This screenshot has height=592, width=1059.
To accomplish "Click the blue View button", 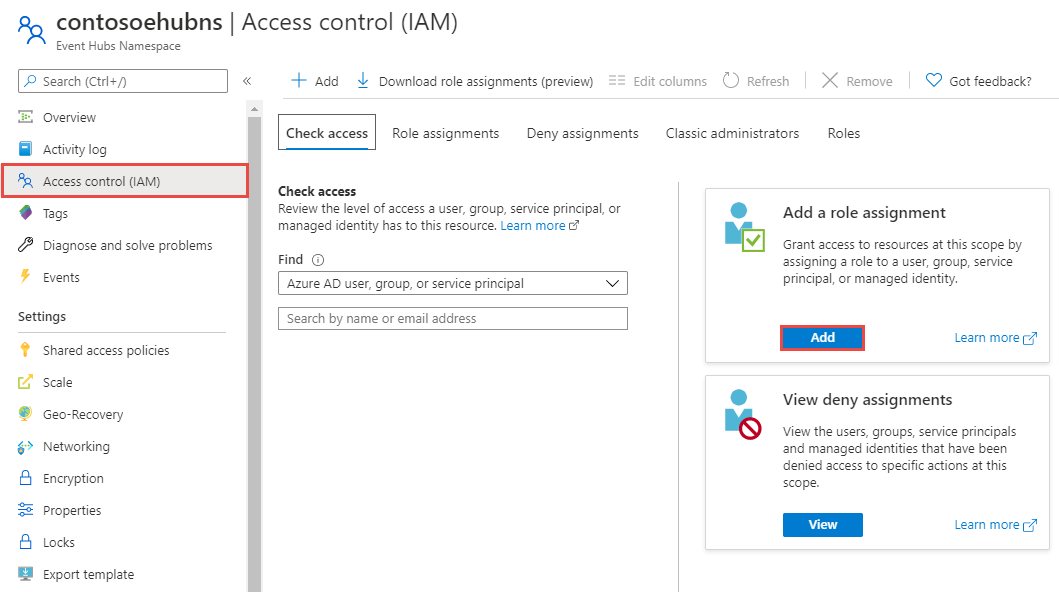I will [823, 524].
